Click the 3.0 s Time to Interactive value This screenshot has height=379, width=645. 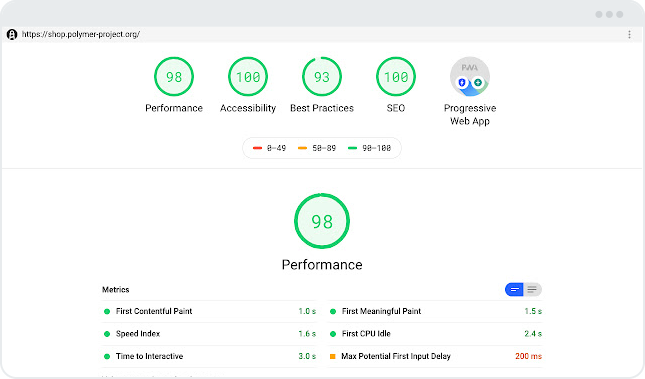click(x=307, y=356)
